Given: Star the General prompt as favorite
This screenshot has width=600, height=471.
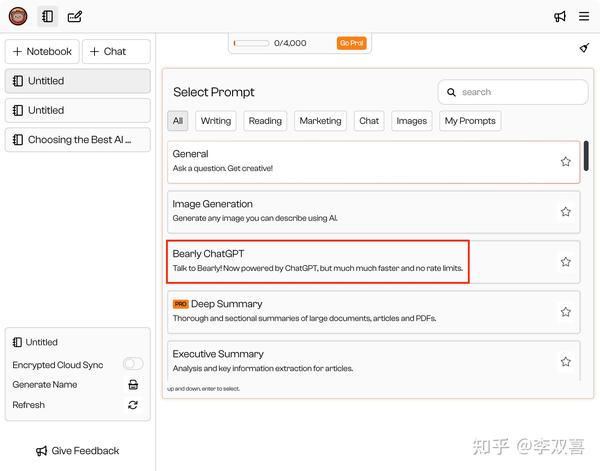Looking at the screenshot, I should tap(565, 162).
